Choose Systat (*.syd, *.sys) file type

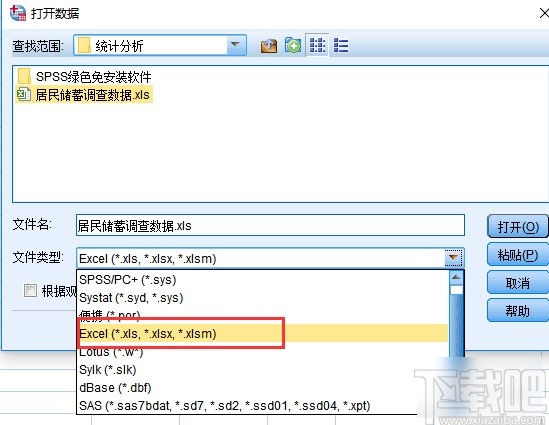point(262,298)
